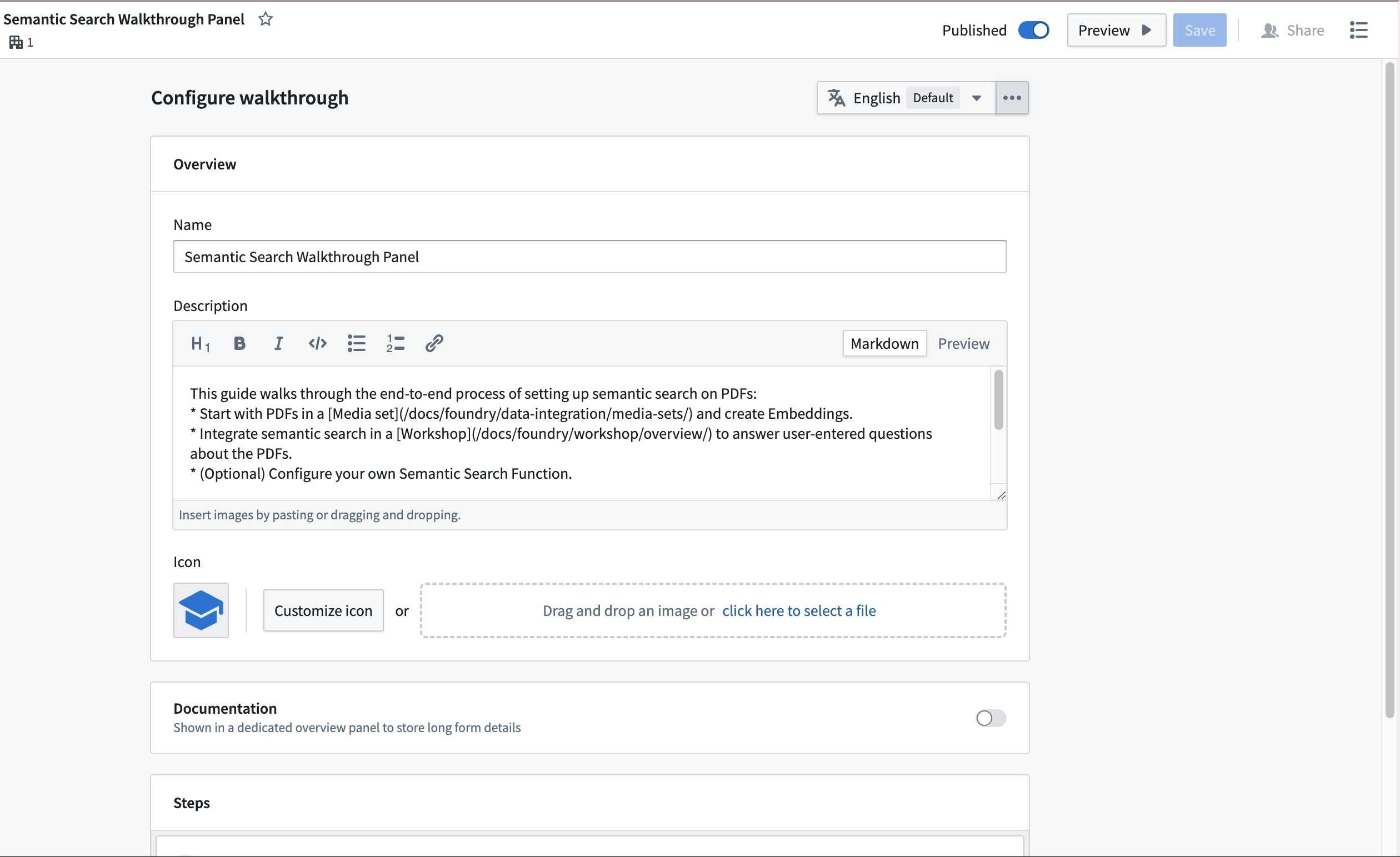Select the unordered list icon

coord(356,343)
